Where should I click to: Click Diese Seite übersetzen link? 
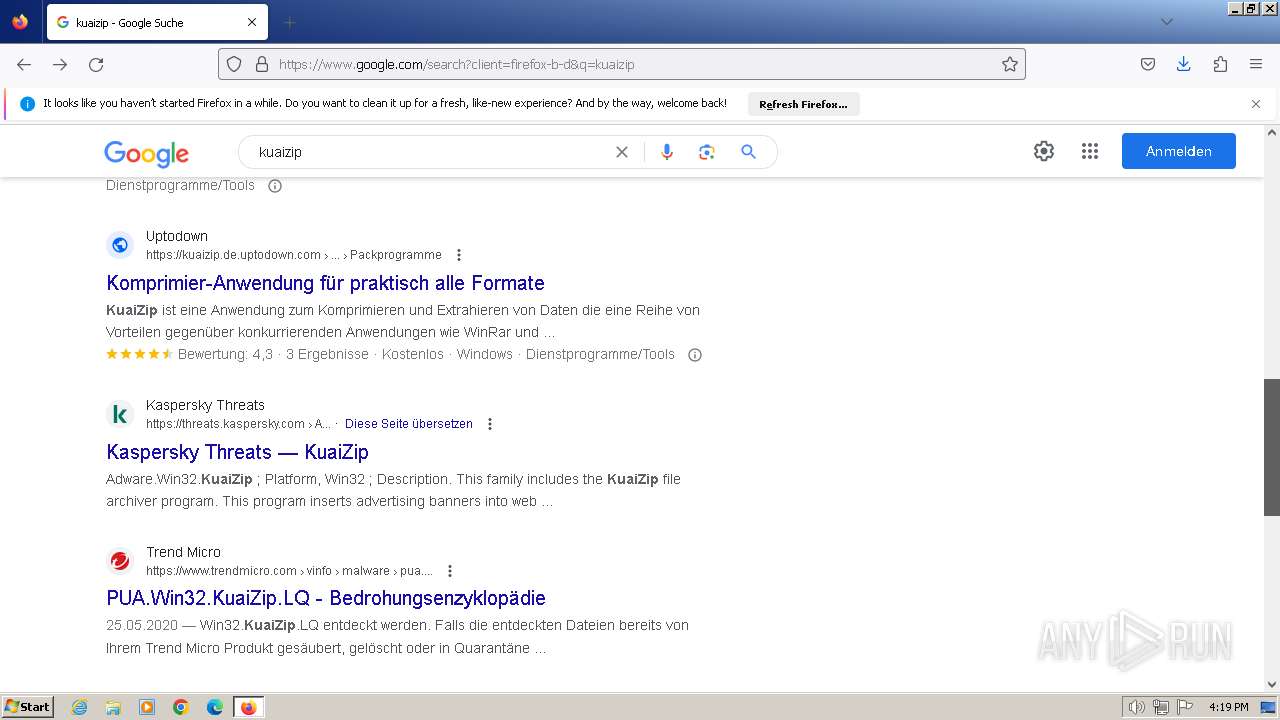point(409,424)
